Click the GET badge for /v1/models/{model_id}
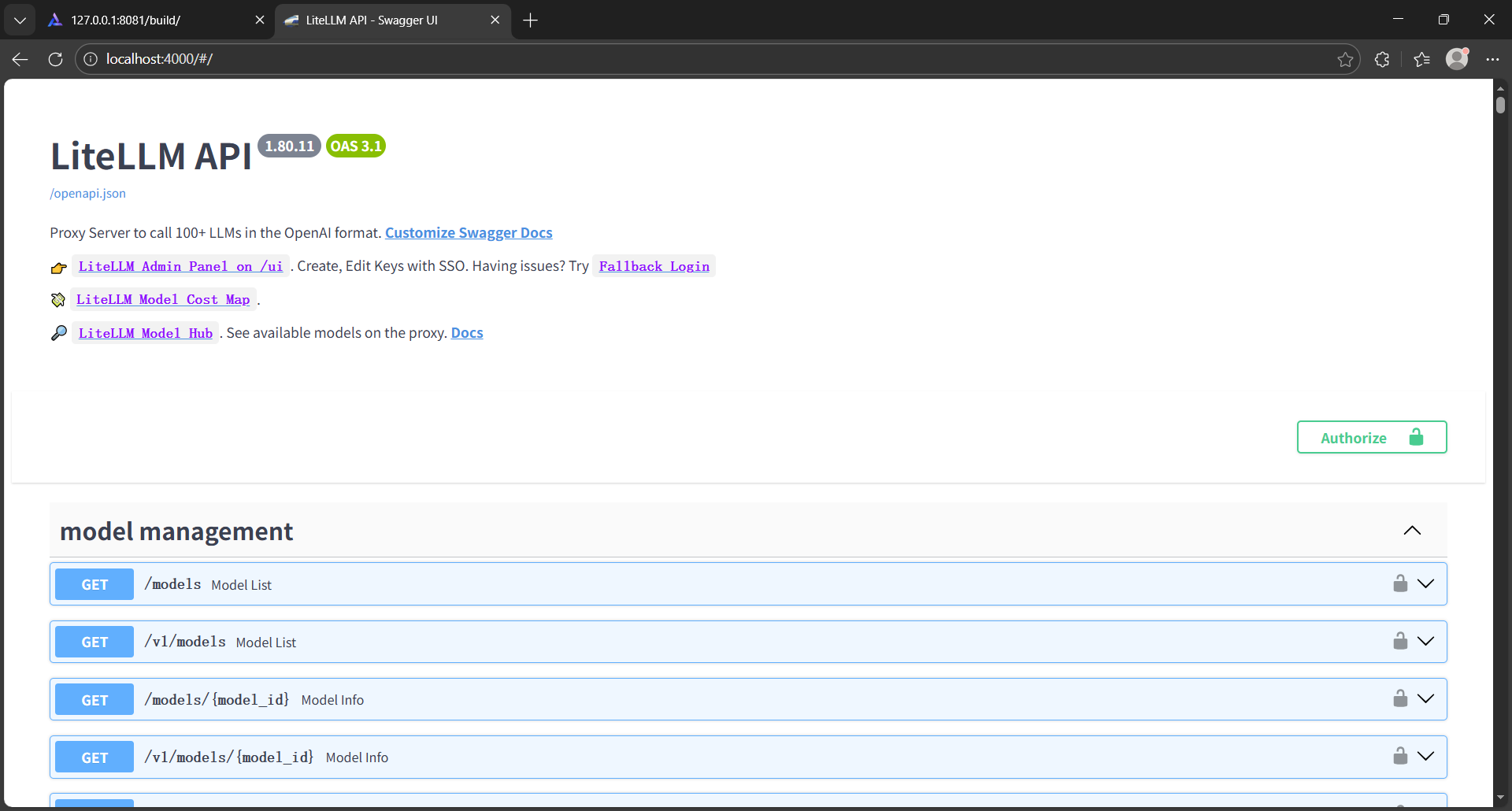This screenshot has height=811, width=1512. pyautogui.click(x=94, y=757)
